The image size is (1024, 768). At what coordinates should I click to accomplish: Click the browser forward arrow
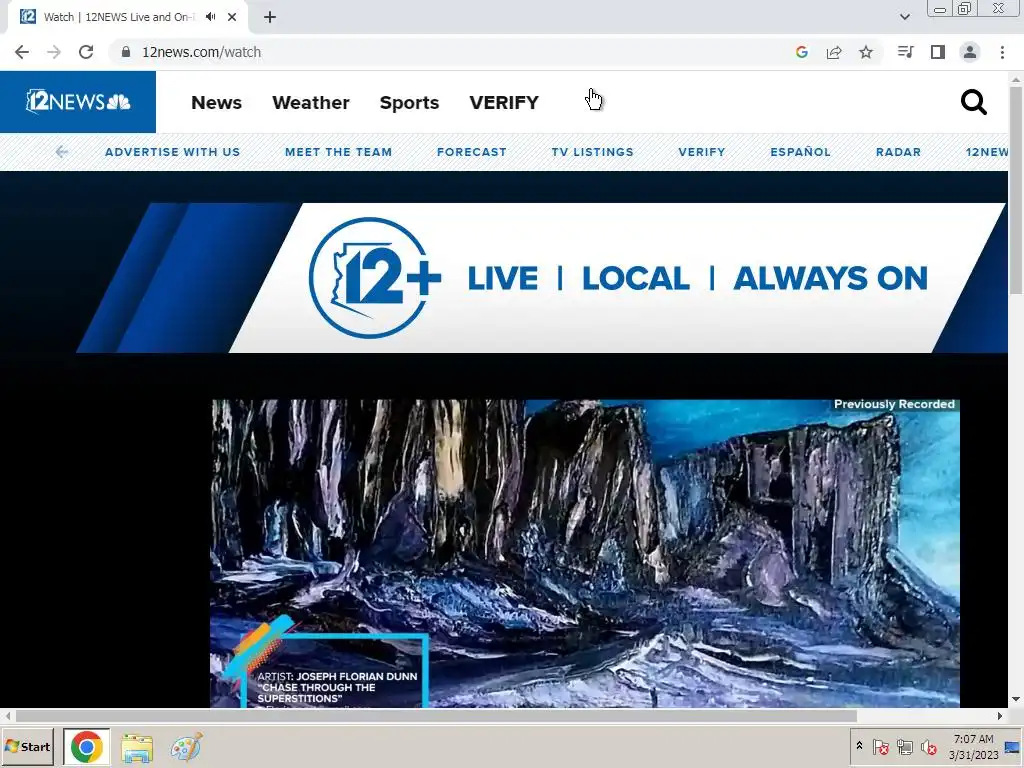tap(54, 52)
